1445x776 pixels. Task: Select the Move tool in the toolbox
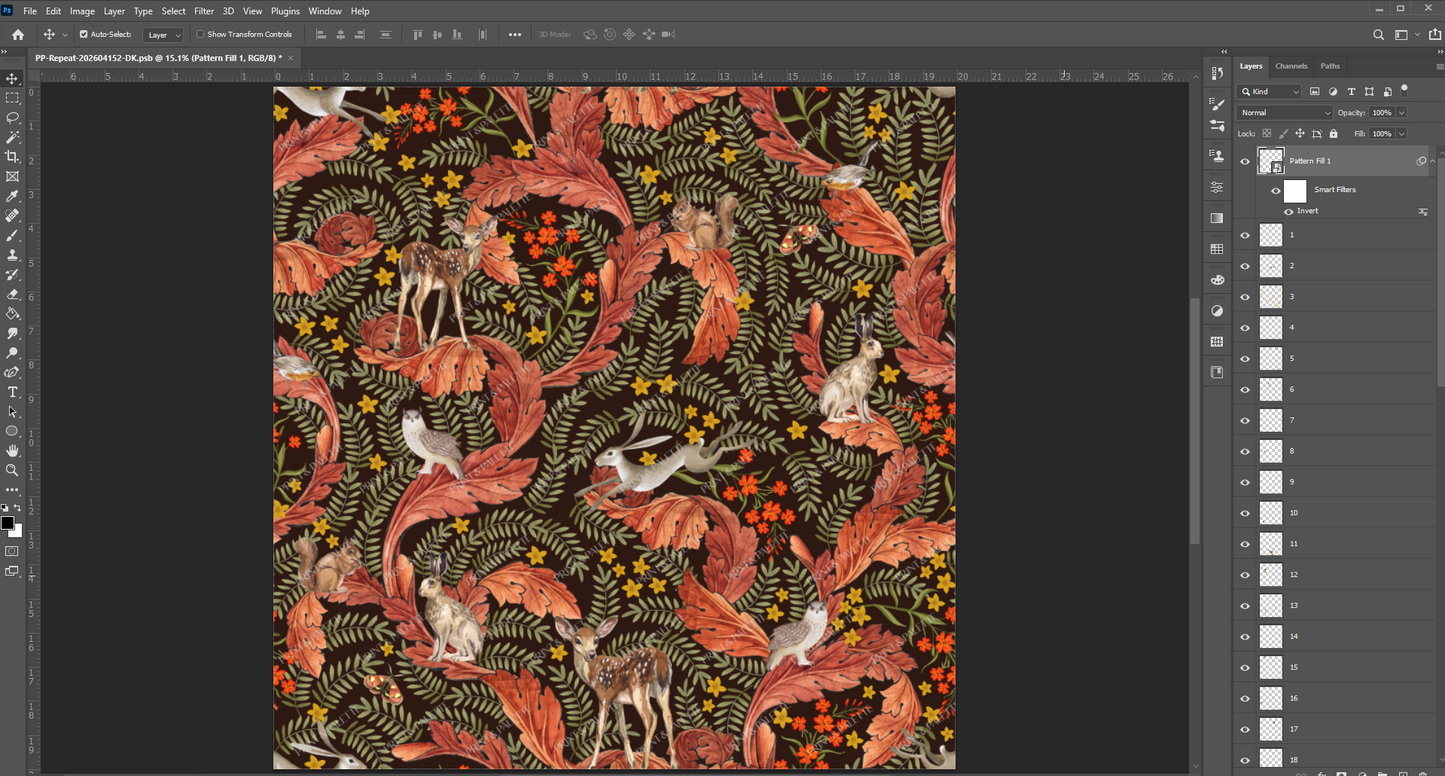pyautogui.click(x=13, y=78)
